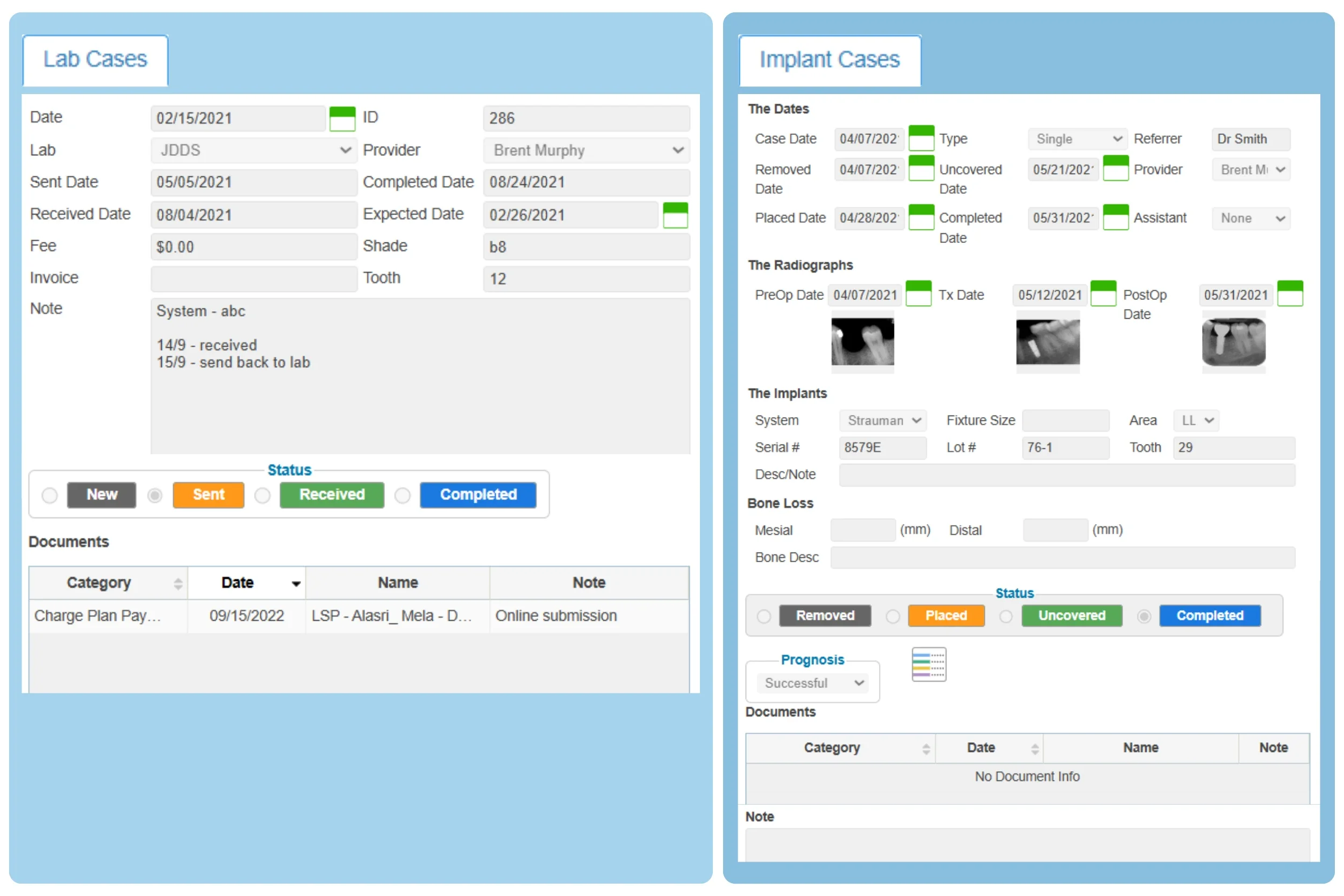Open the calendar icon next to Case Date

pos(921,137)
